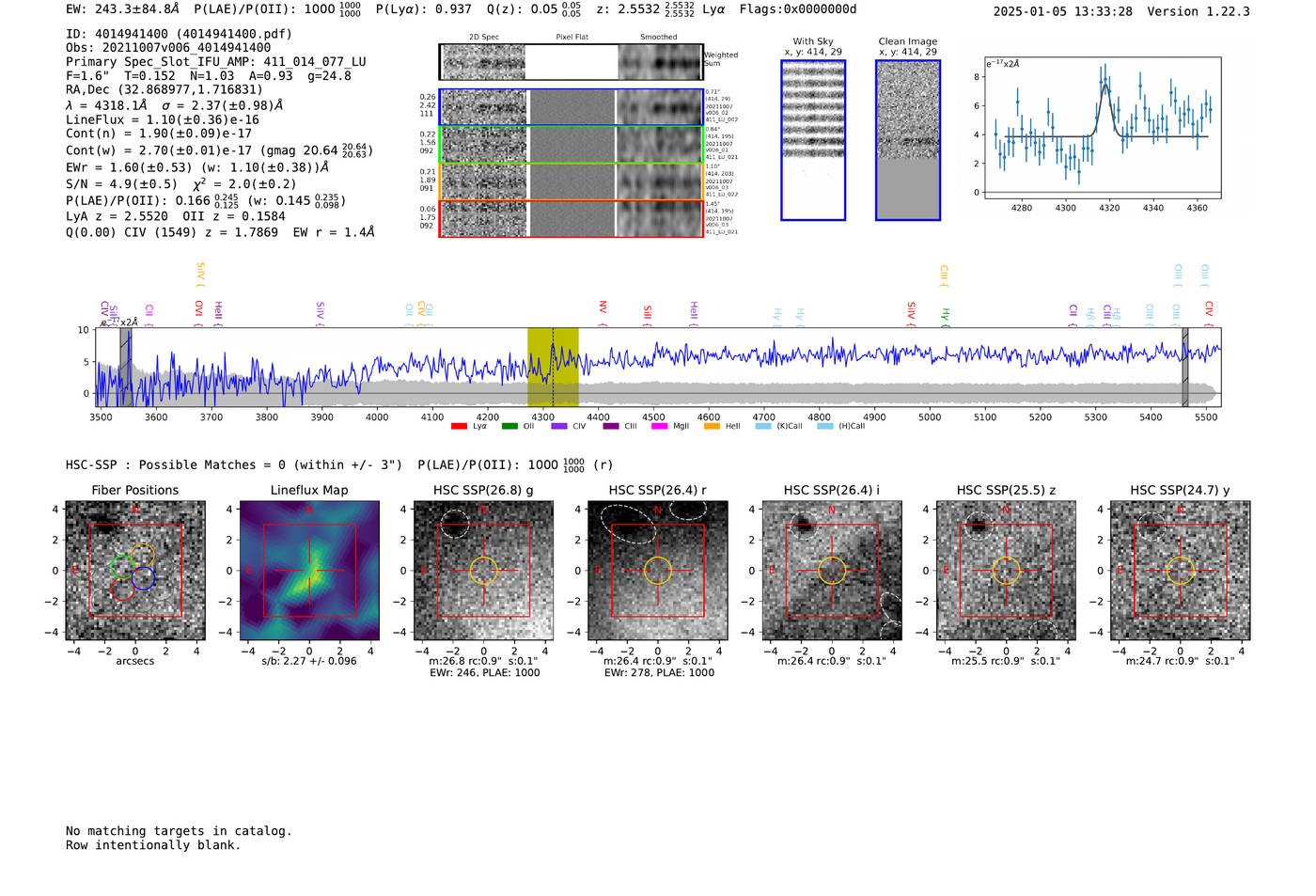Click the green fiber circle in Fiber Positions
Viewport: 1316px width, 896px height.
pos(122,566)
